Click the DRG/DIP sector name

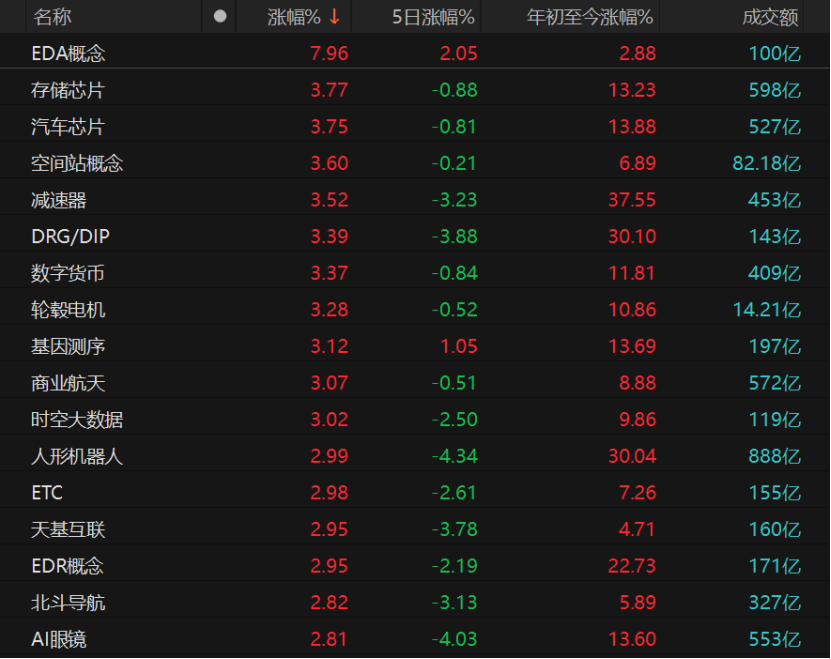click(71, 237)
